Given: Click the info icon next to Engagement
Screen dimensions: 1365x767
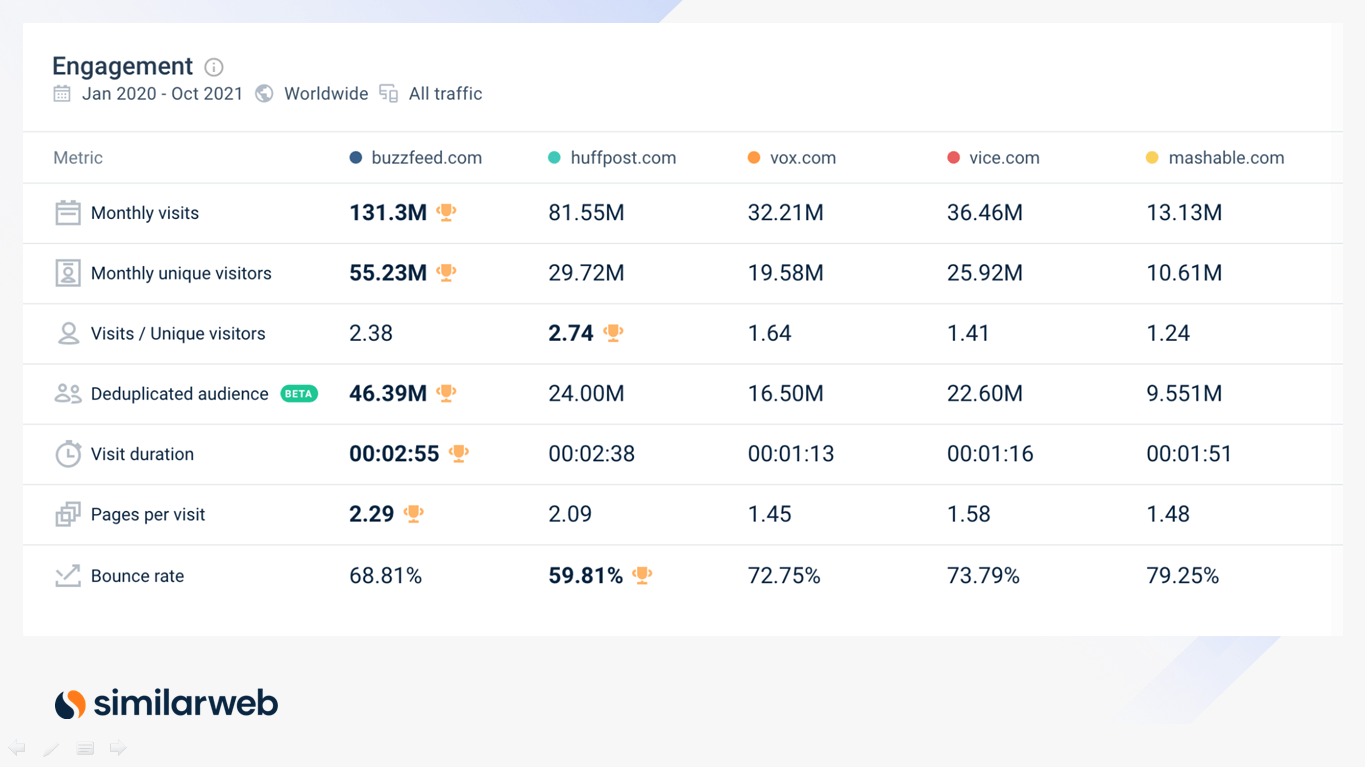Looking at the screenshot, I should 214,67.
